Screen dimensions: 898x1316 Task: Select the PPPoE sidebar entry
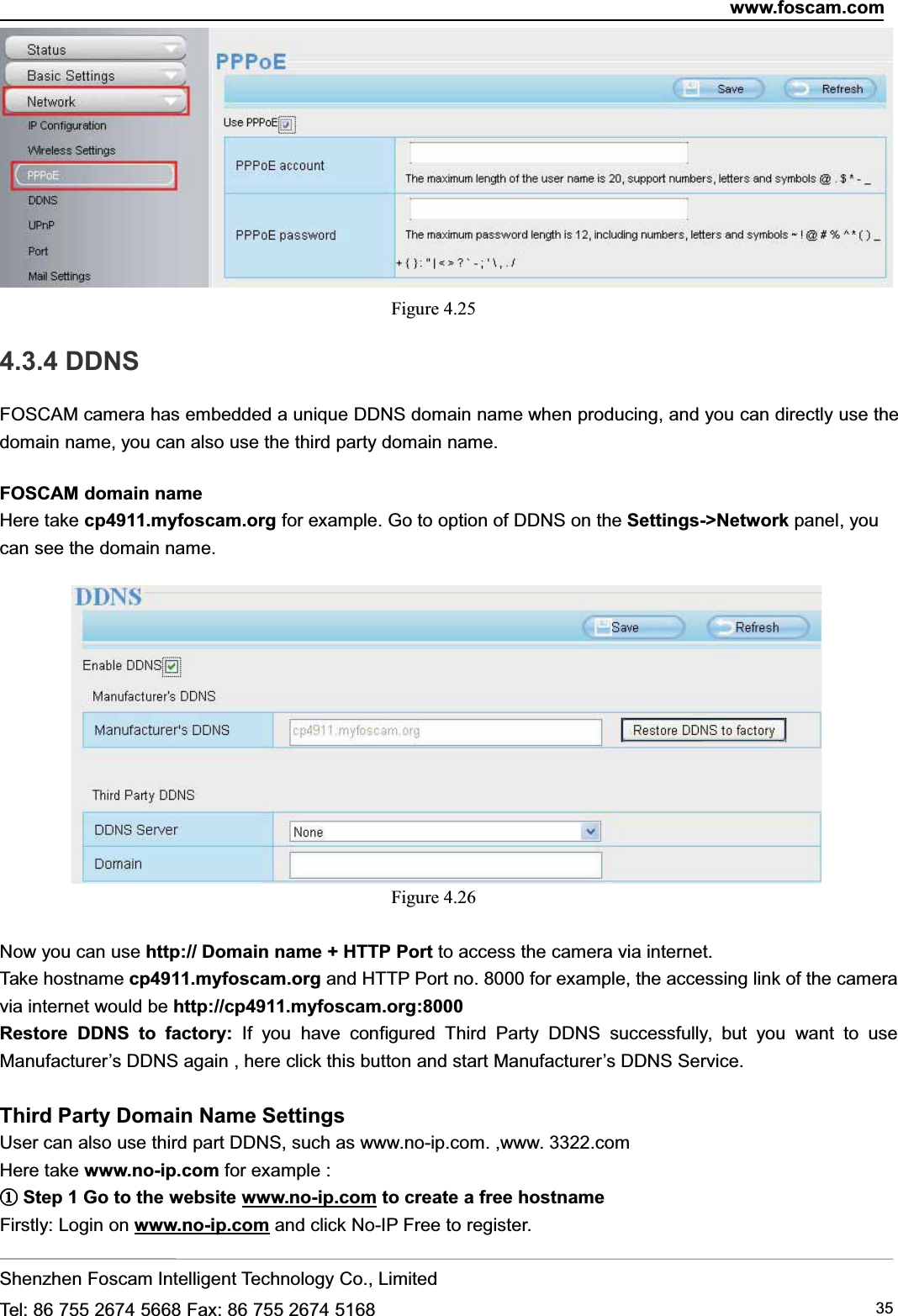[x=43, y=175]
